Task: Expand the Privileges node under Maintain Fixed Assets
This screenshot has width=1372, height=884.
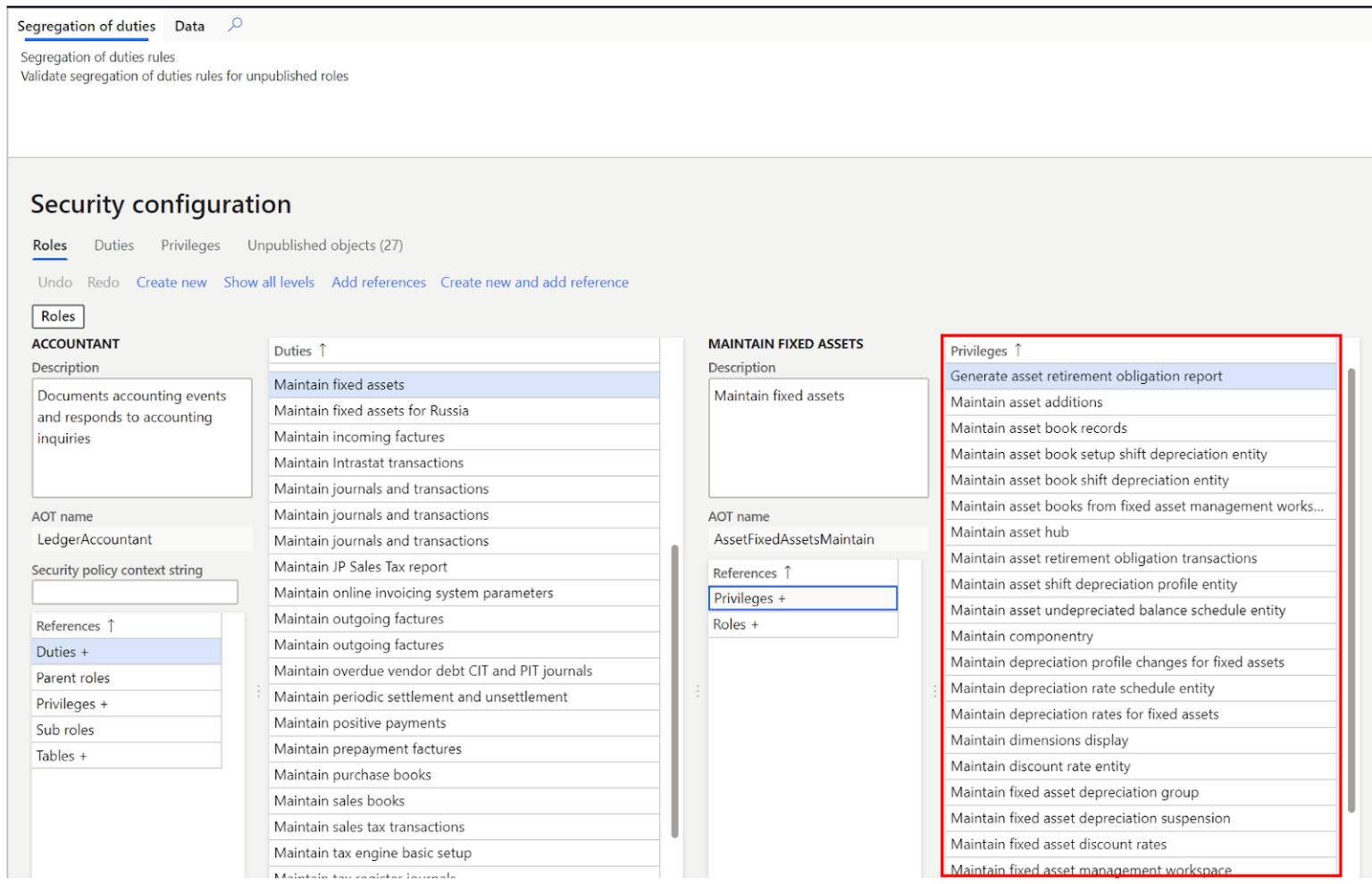Action: [782, 597]
